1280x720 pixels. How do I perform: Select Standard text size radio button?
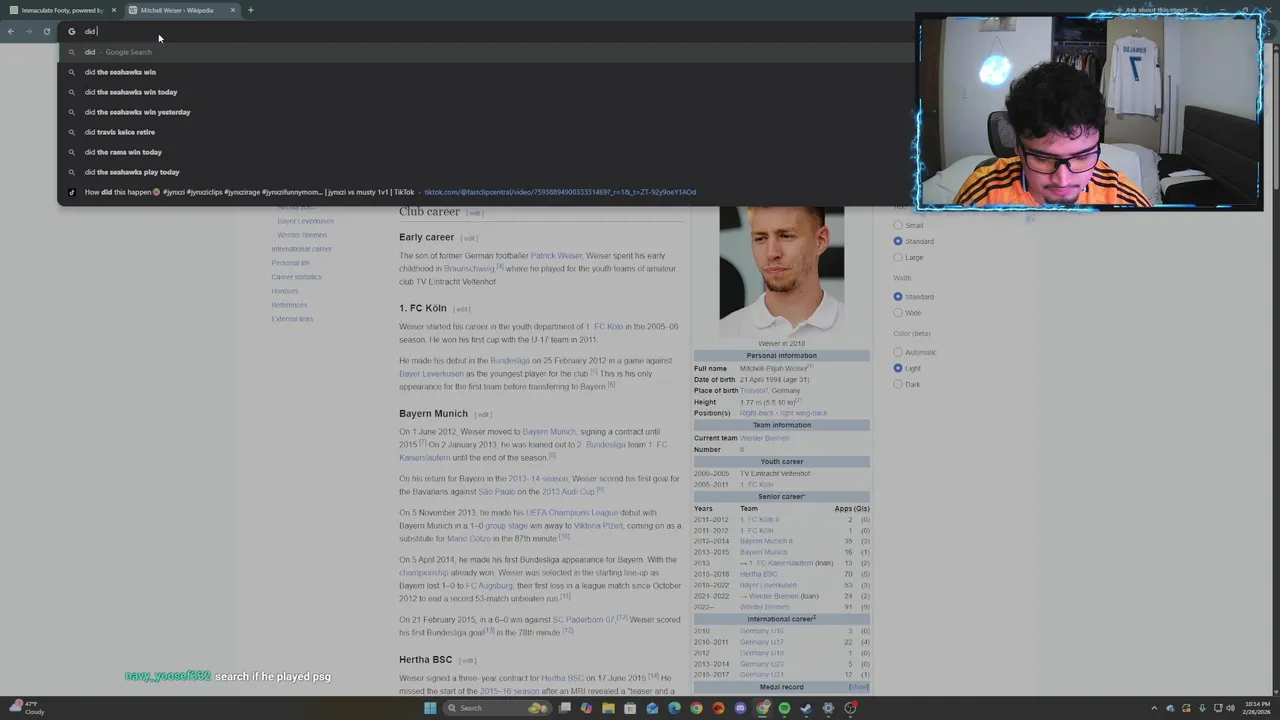click(898, 241)
